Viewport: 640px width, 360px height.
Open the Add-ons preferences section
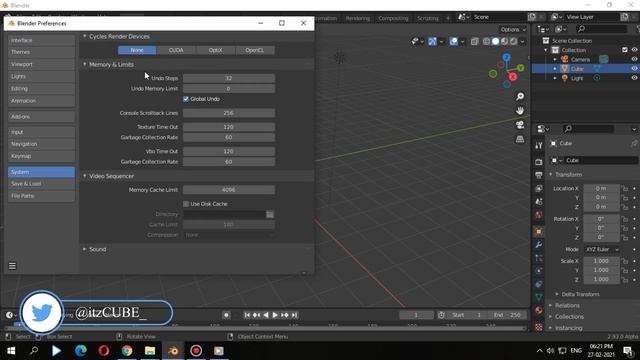pos(41,117)
